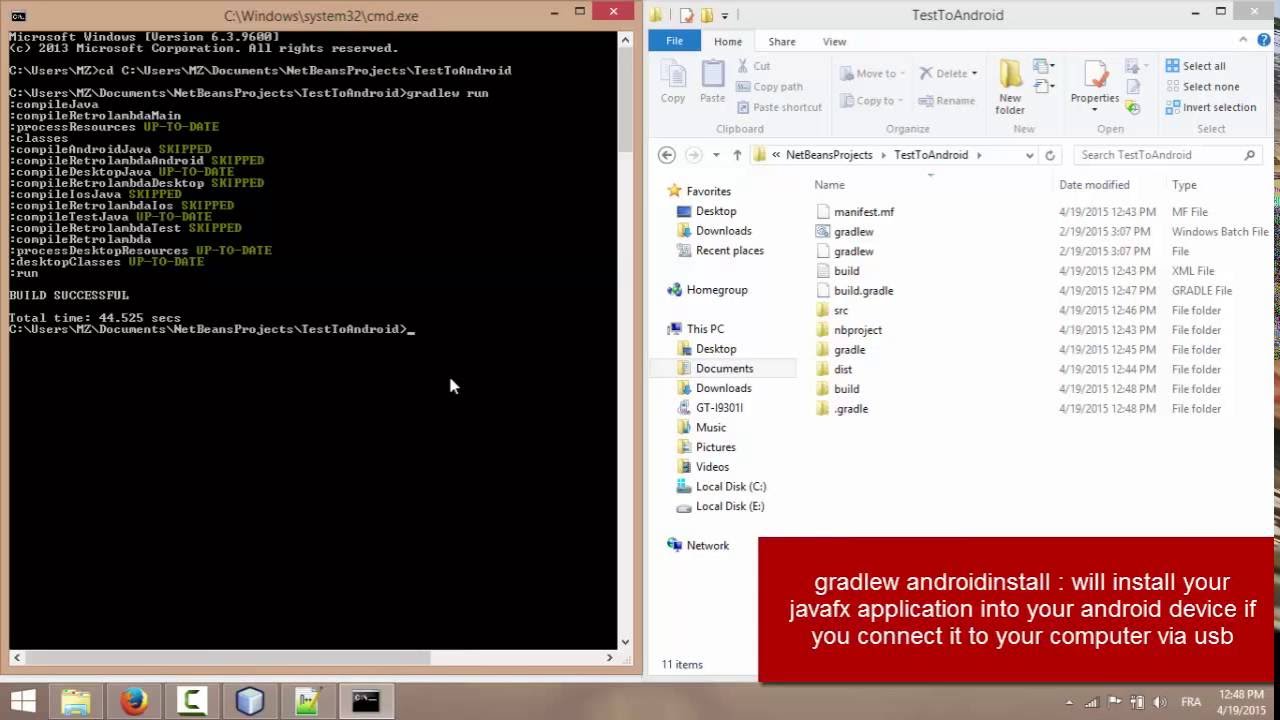Click NetBeansProjects in the address bar
The height and width of the screenshot is (720, 1280).
pos(829,155)
